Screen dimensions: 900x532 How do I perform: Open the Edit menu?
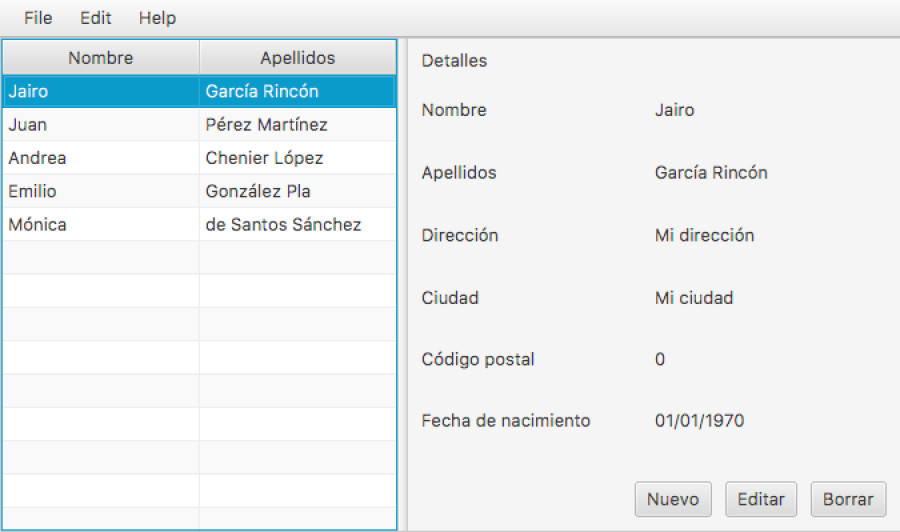pos(95,18)
